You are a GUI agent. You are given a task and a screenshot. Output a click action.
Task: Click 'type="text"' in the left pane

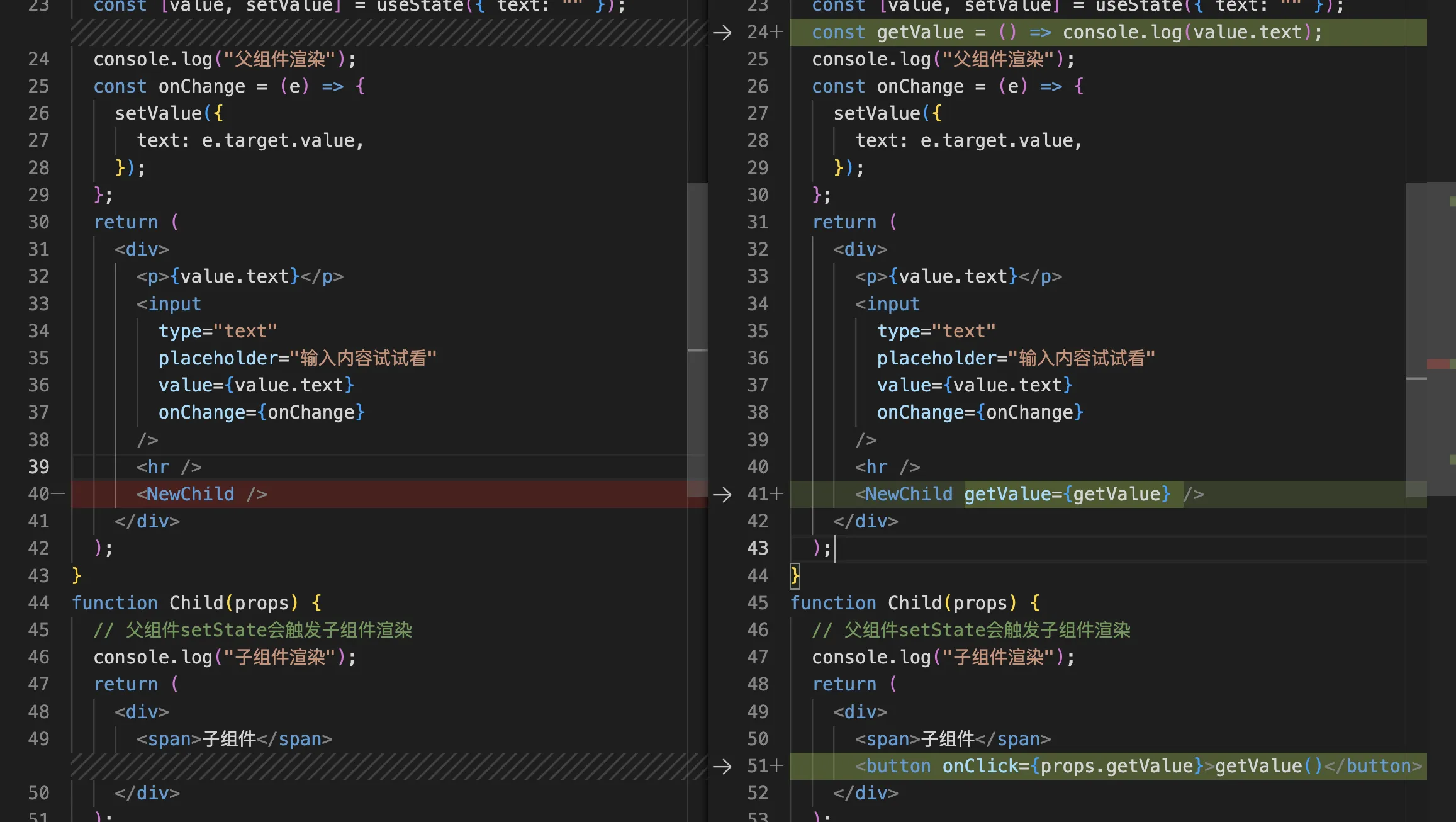point(218,331)
